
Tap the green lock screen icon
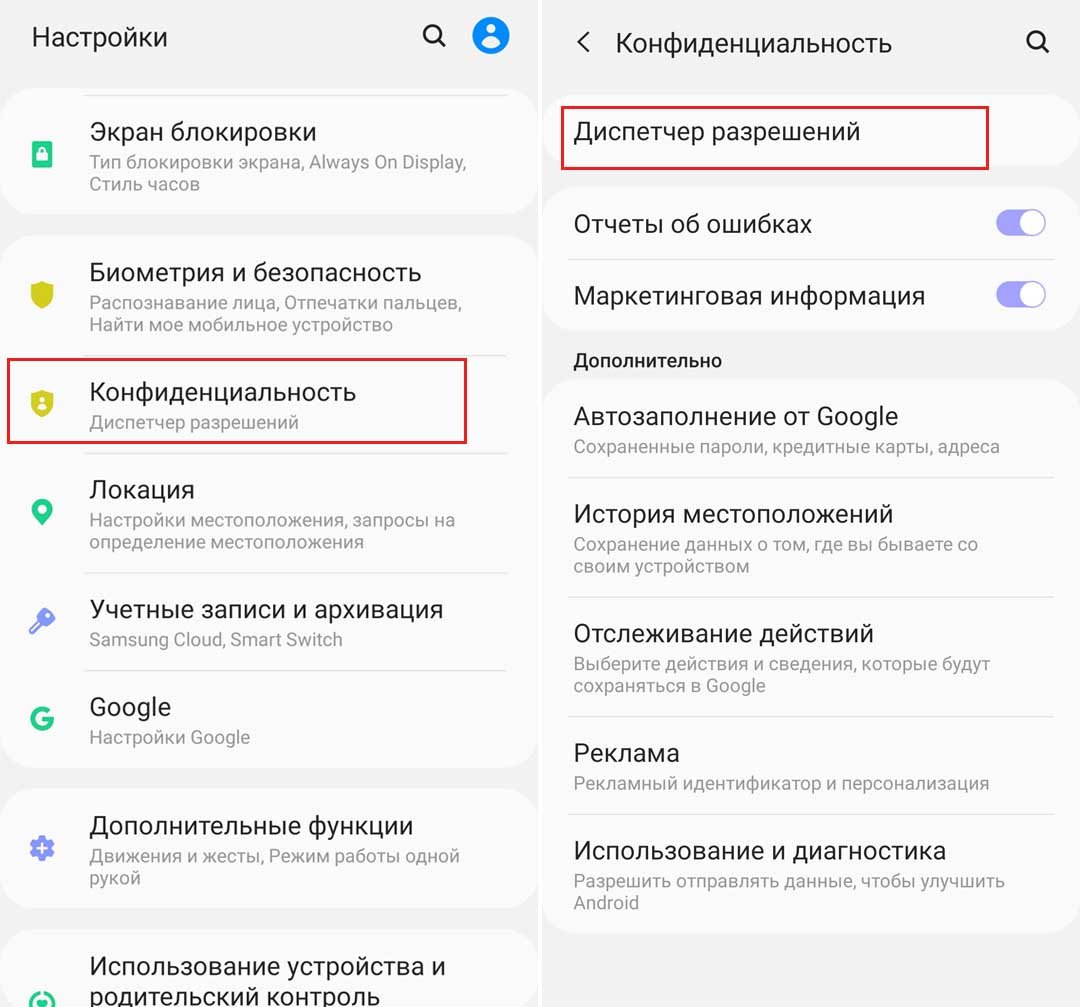pos(42,155)
